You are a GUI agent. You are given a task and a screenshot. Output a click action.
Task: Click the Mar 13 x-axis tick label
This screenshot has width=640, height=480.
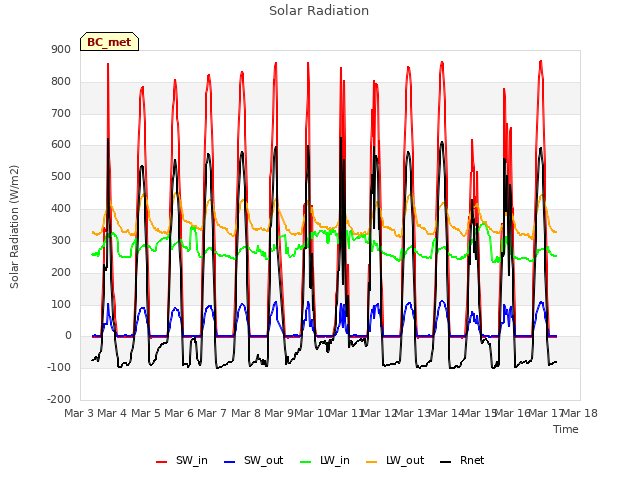[413, 413]
